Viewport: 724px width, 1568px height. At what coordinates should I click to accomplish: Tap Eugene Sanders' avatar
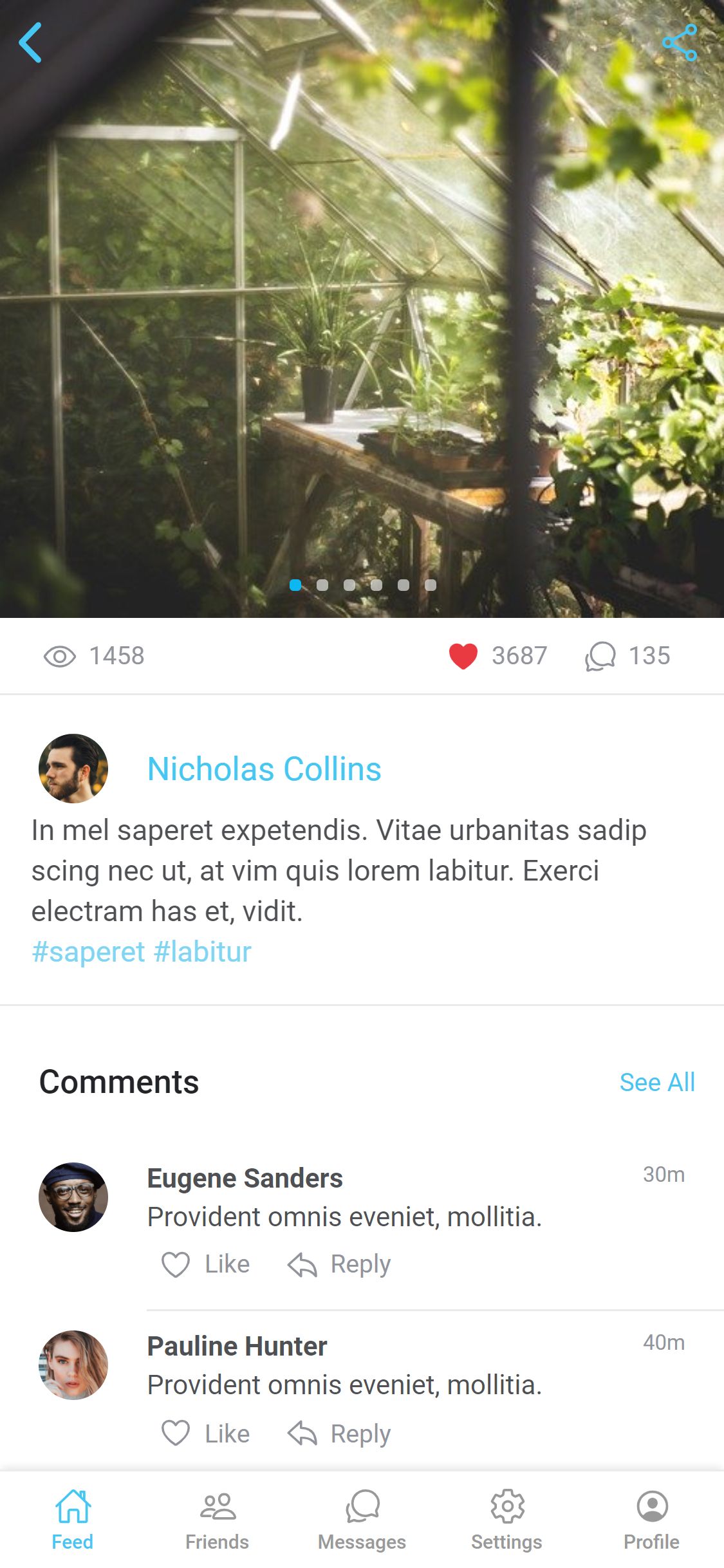(x=73, y=1197)
